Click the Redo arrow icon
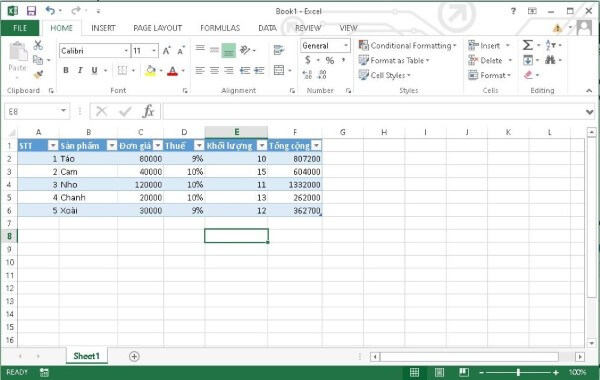This screenshot has height=380, width=600. click(76, 11)
